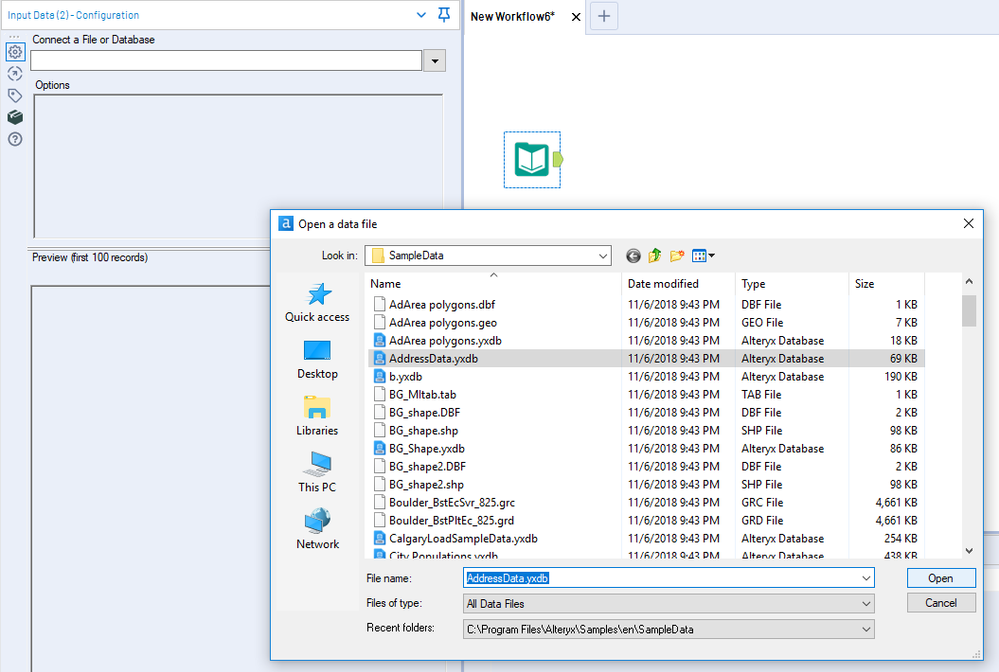Click the b.yxdb Alteryx database file icon

tap(380, 376)
